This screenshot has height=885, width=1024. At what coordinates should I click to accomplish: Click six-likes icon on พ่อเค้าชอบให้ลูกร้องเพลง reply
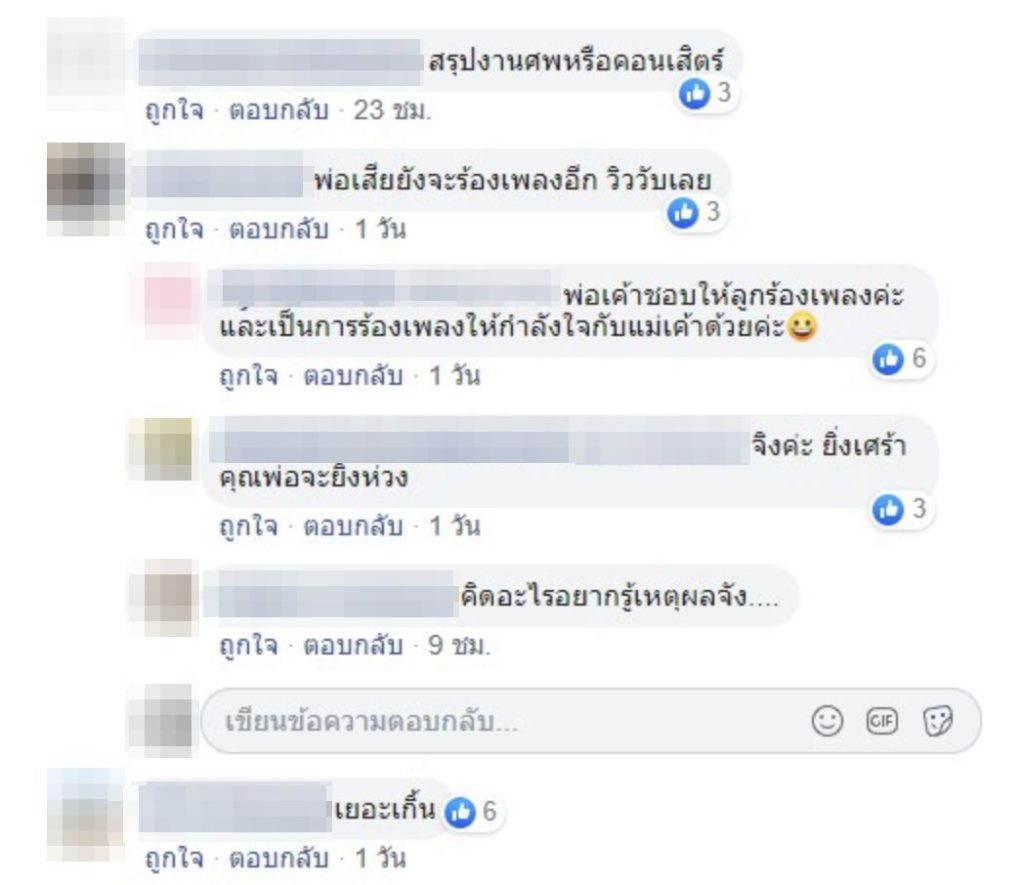(x=888, y=359)
